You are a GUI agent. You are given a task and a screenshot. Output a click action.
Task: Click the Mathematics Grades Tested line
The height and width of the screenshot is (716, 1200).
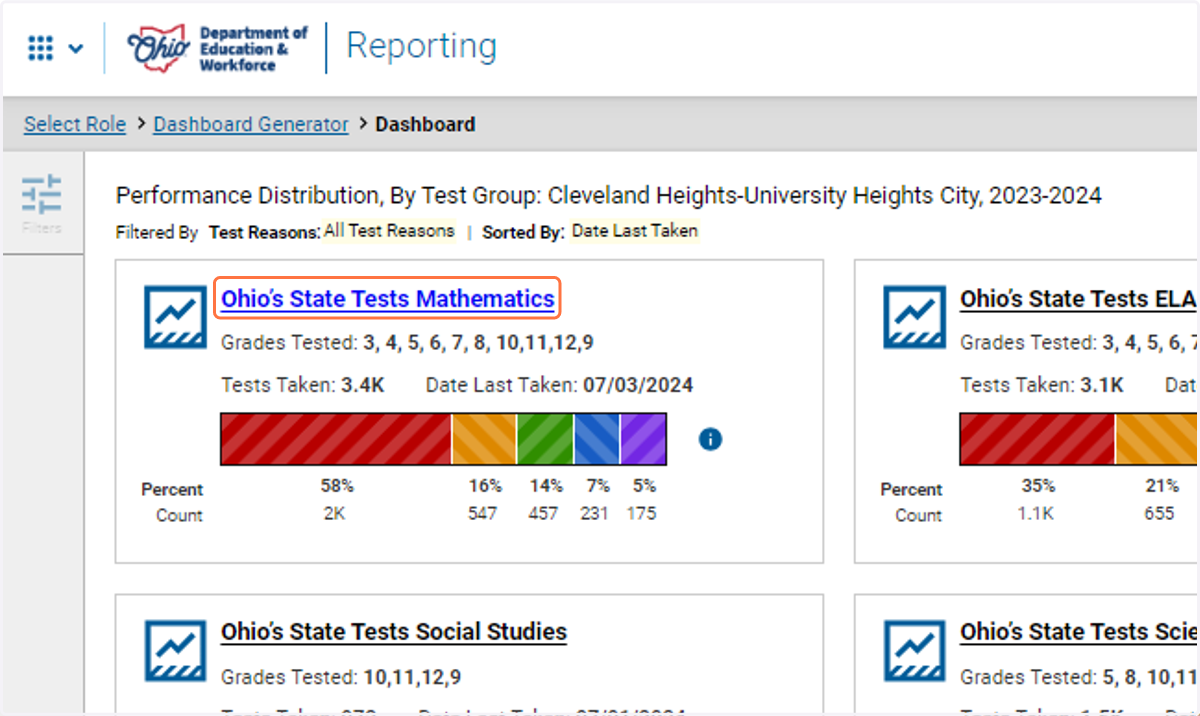click(407, 342)
